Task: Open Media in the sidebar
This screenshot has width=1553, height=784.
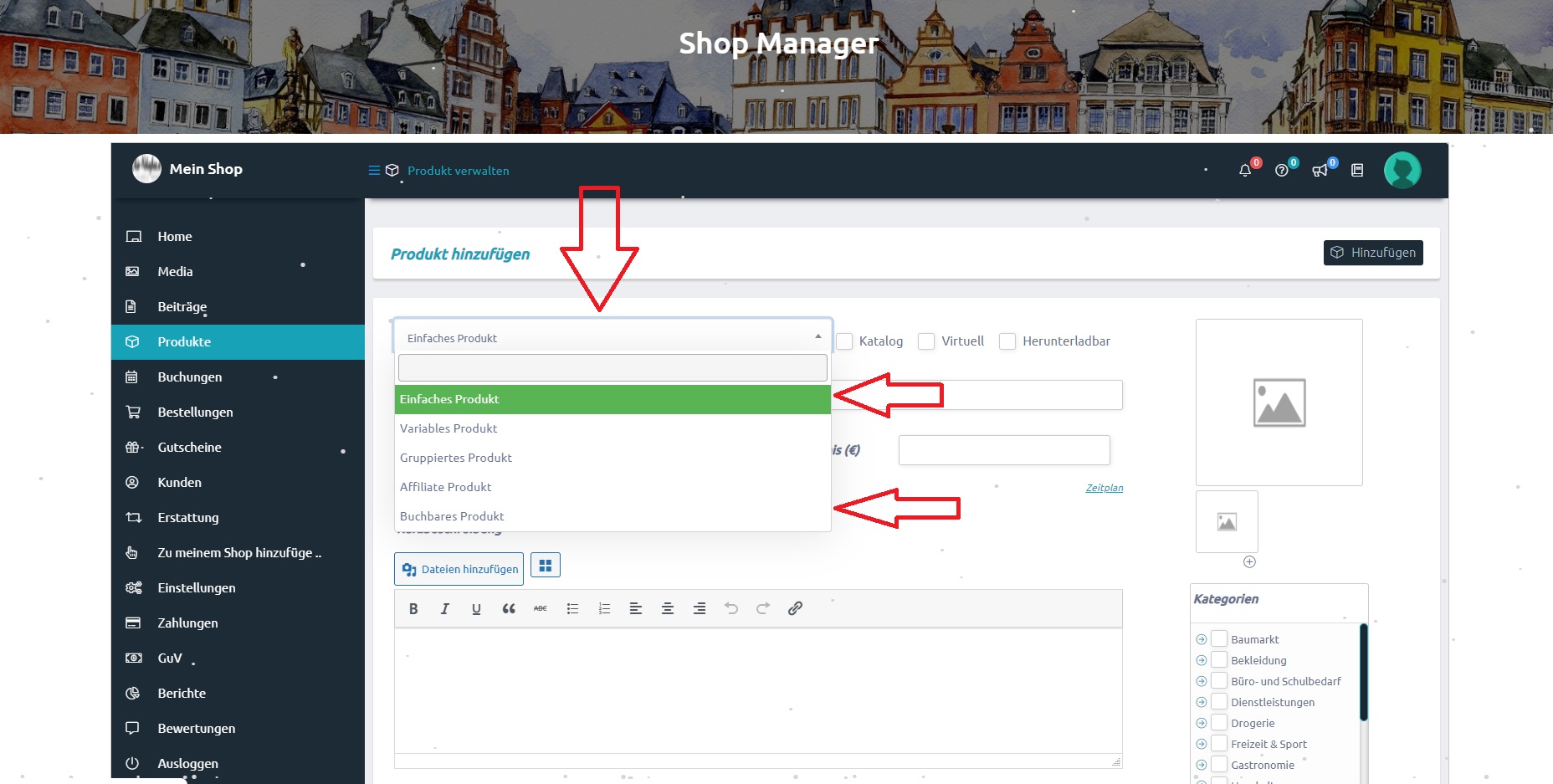Action: tap(238, 272)
